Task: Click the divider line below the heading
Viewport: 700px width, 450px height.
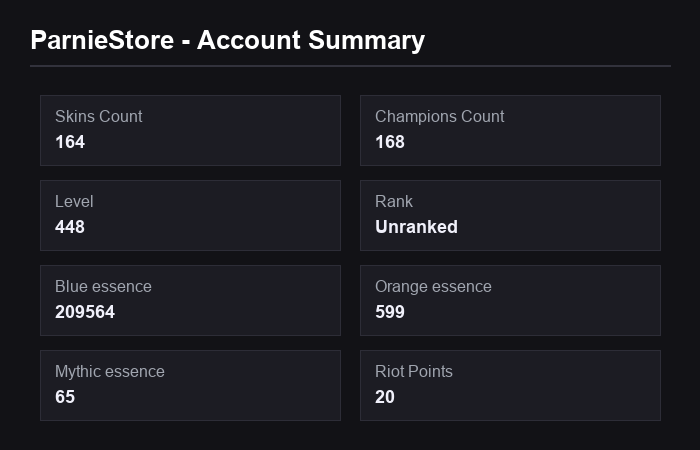Action: tap(350, 66)
